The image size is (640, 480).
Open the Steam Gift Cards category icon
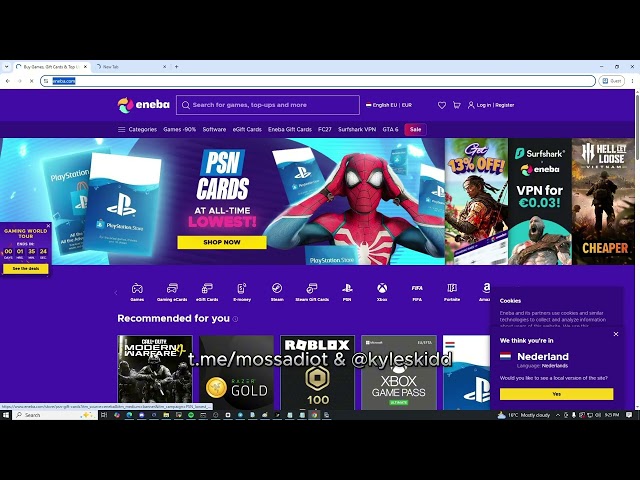tap(312, 292)
